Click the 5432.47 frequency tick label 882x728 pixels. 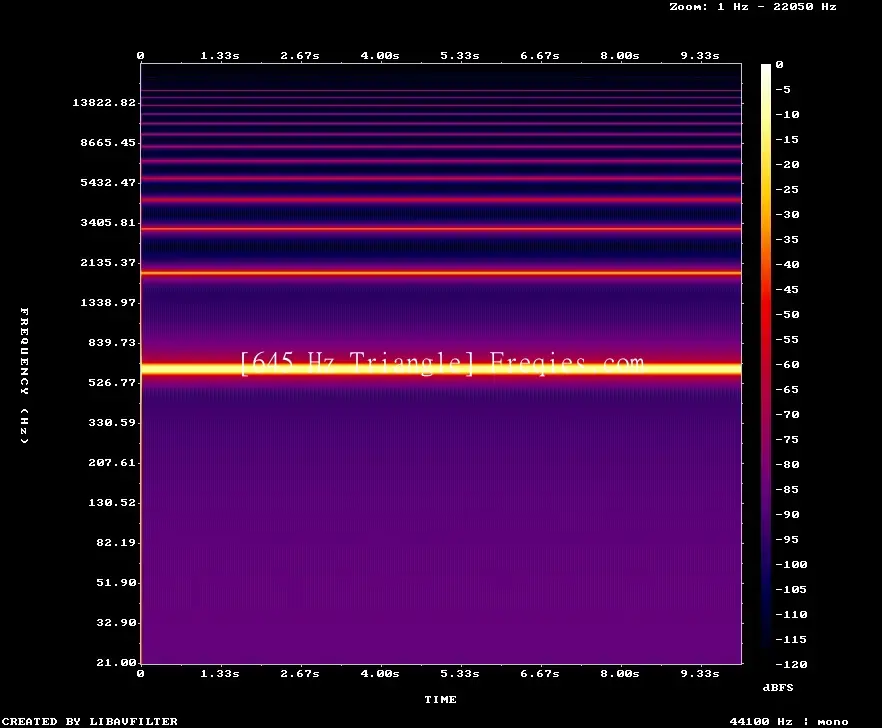[x=108, y=182]
